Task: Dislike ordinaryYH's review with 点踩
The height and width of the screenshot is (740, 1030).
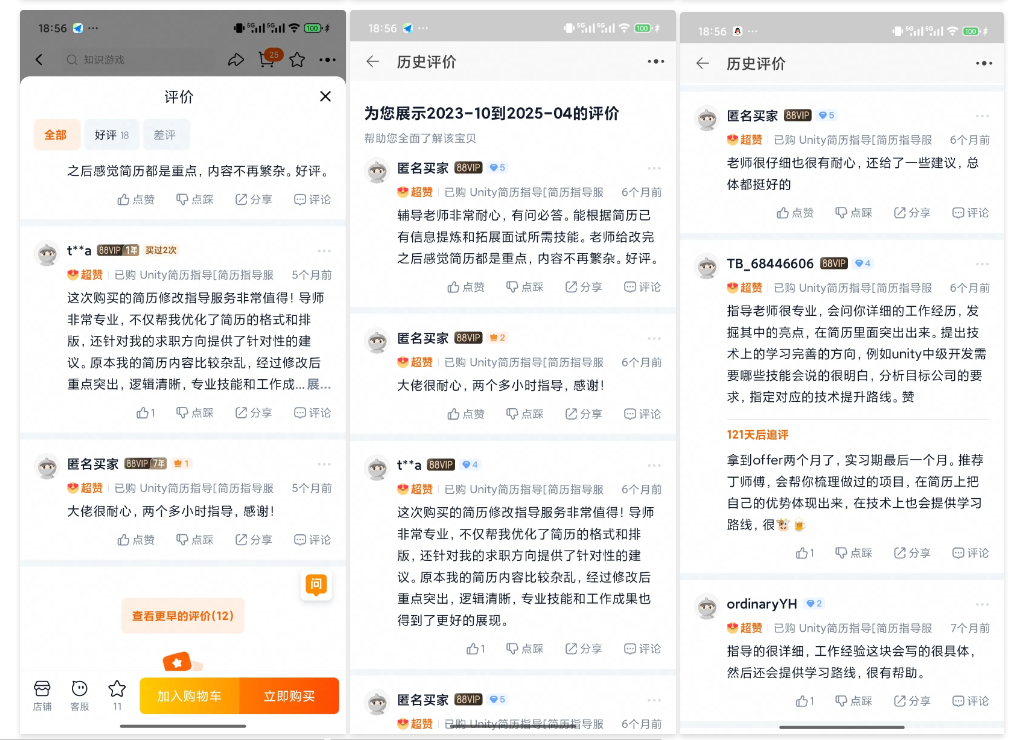Action: click(853, 700)
